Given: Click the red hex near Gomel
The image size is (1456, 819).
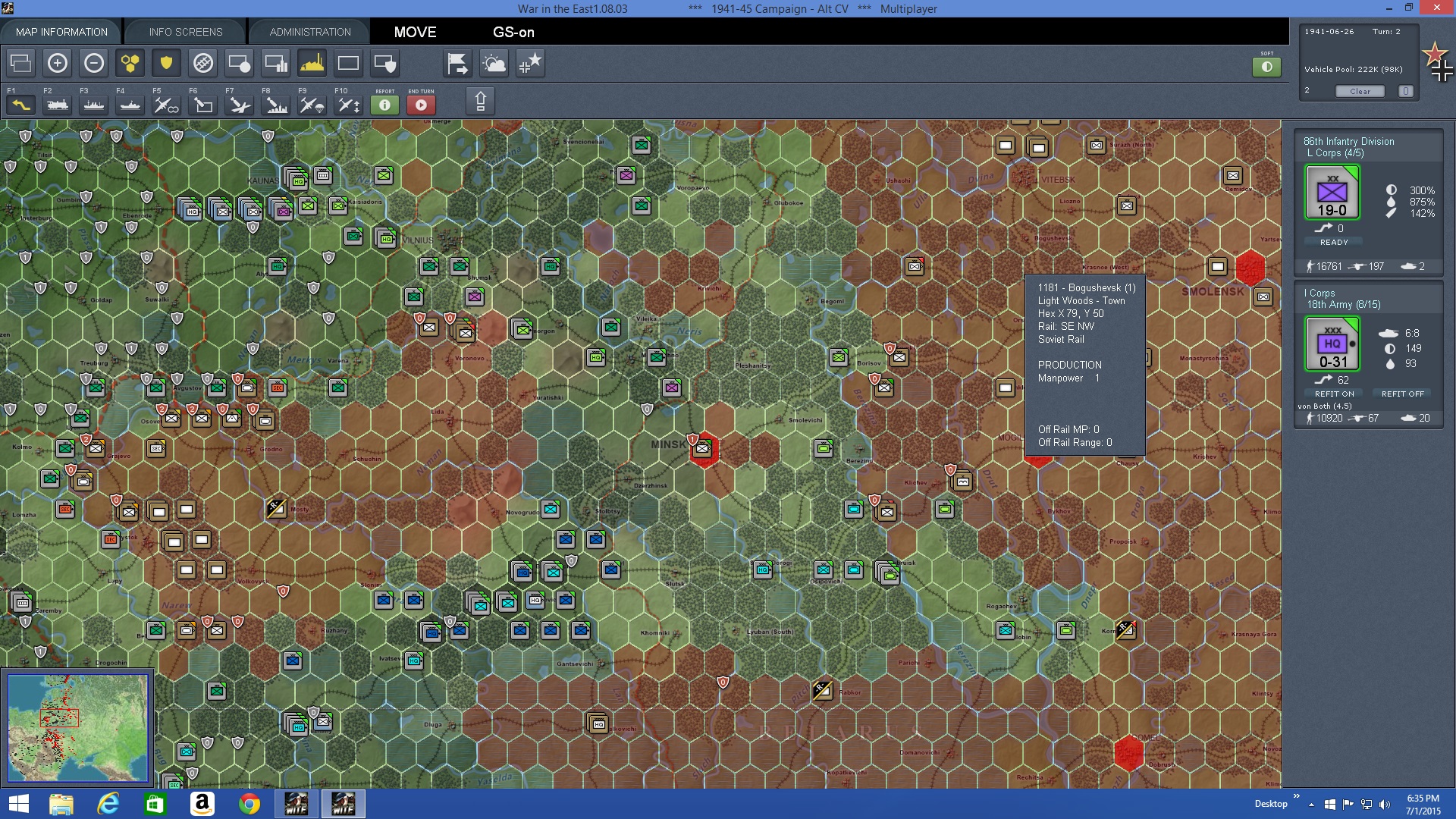Looking at the screenshot, I should click(1128, 752).
